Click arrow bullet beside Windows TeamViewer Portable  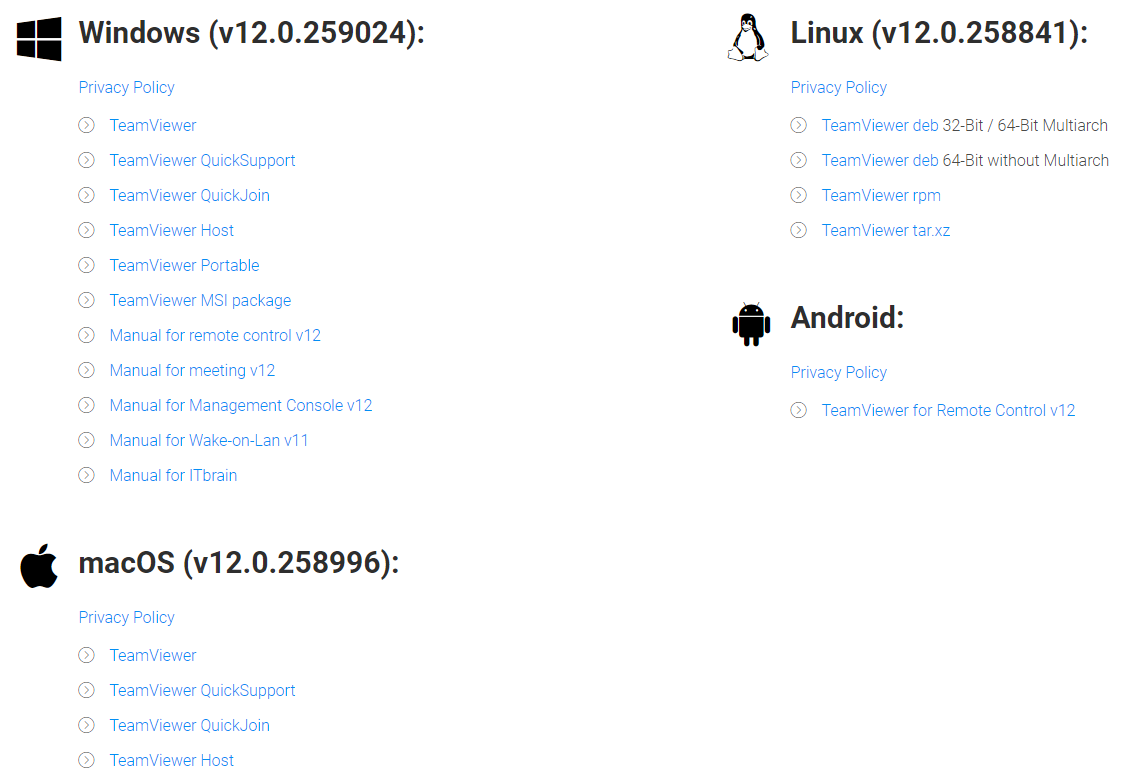click(x=87, y=265)
